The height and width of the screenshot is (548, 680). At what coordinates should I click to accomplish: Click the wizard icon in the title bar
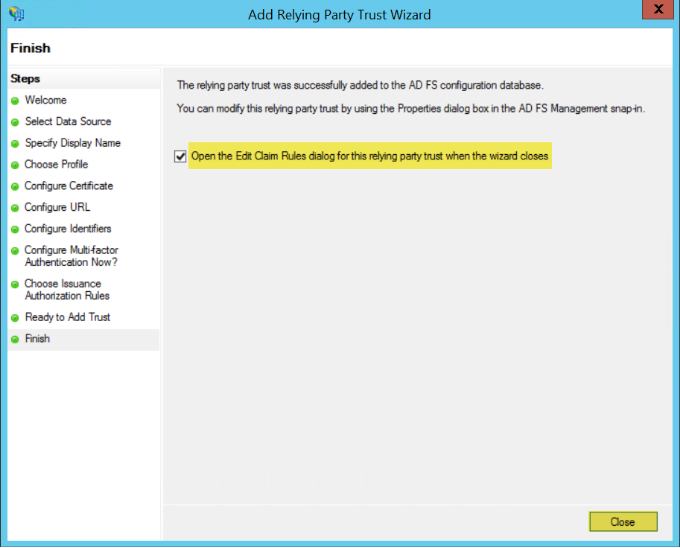18,14
